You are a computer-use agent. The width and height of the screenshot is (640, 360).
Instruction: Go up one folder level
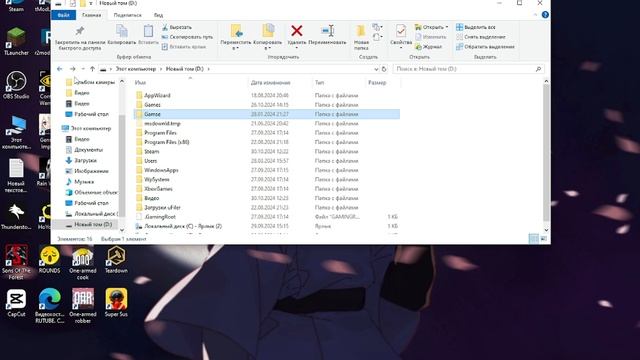coord(92,69)
